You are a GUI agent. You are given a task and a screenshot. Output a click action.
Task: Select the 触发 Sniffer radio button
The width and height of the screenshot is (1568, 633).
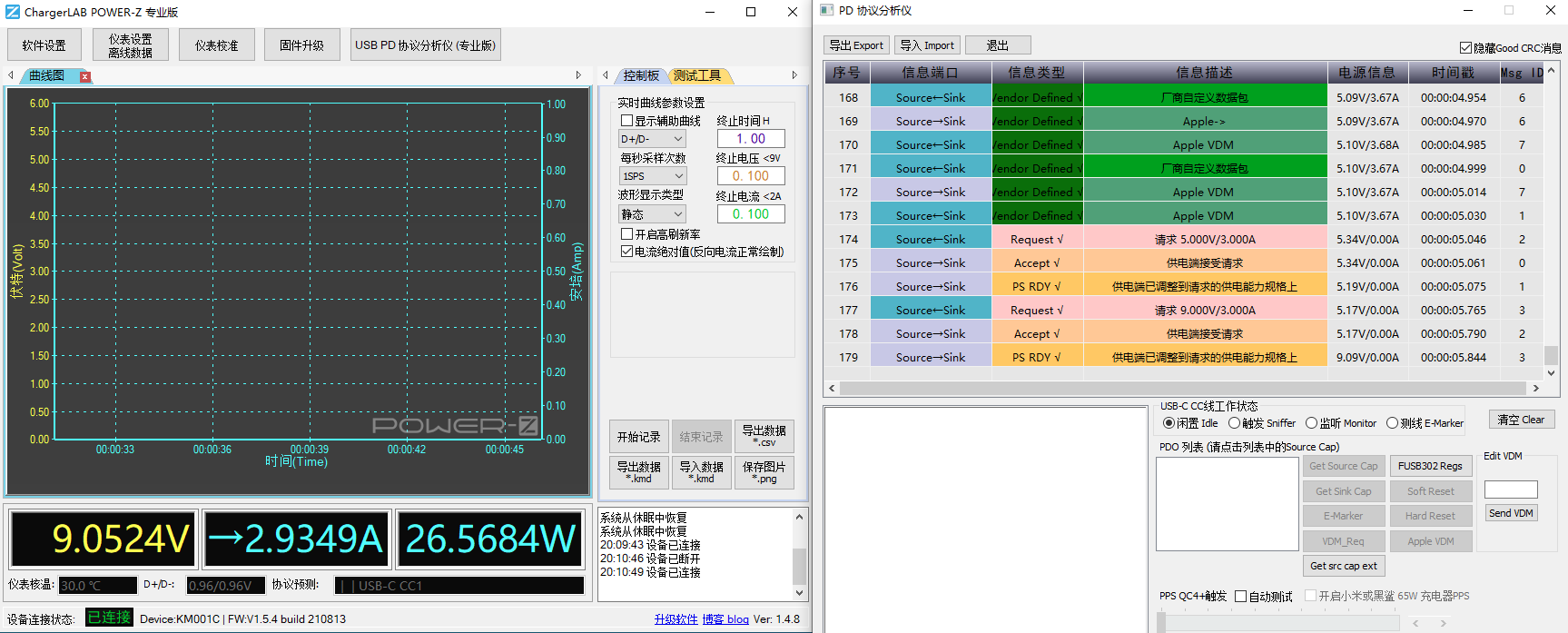point(1234,423)
